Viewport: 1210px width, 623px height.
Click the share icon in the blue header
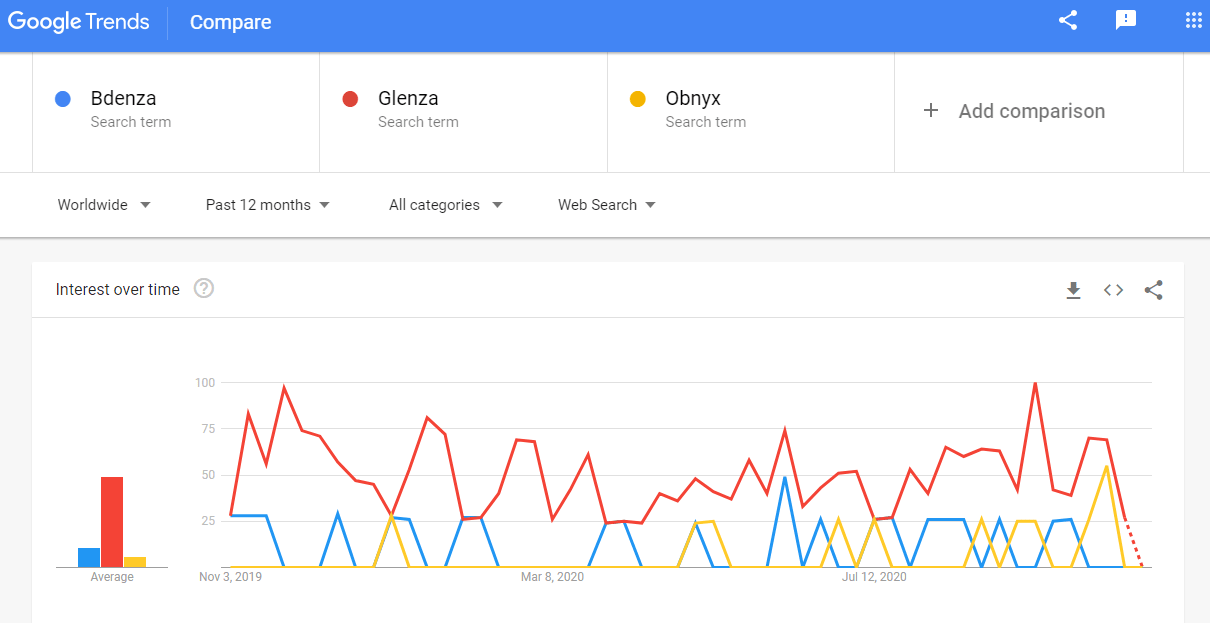click(1068, 20)
